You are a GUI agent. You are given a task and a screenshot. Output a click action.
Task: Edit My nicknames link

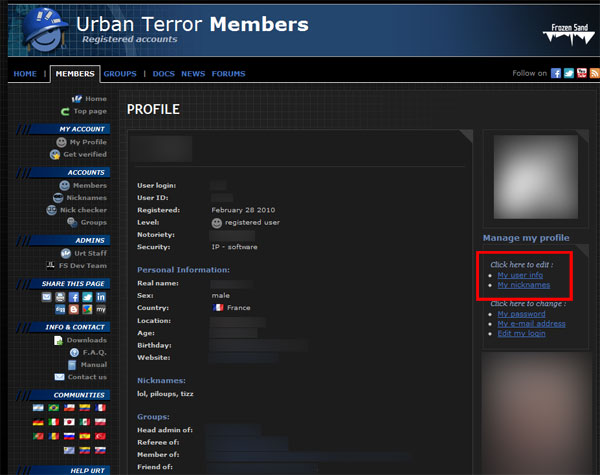(x=524, y=285)
